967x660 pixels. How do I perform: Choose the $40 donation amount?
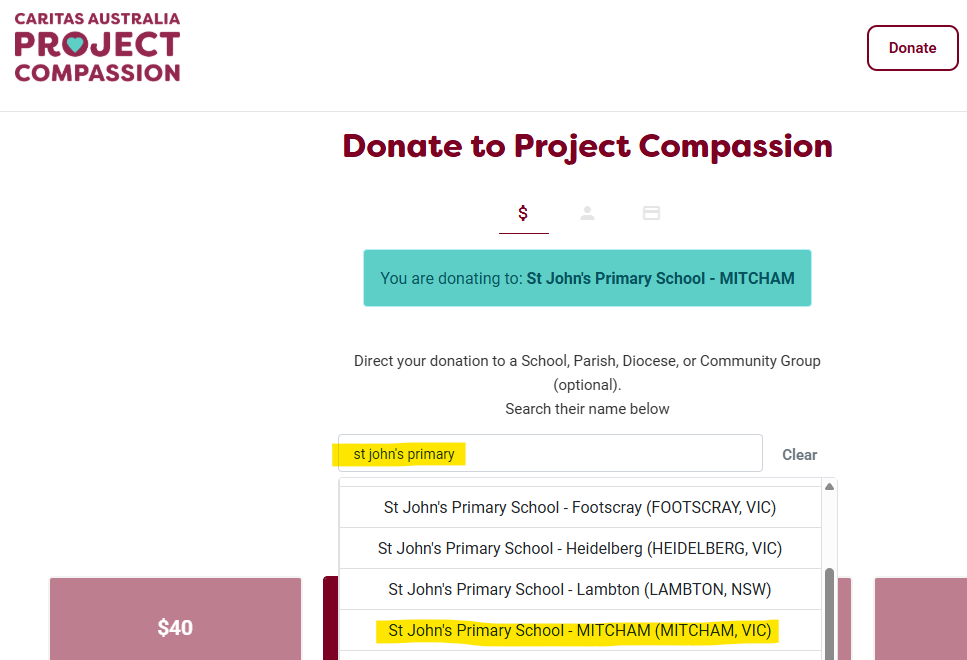coord(175,627)
